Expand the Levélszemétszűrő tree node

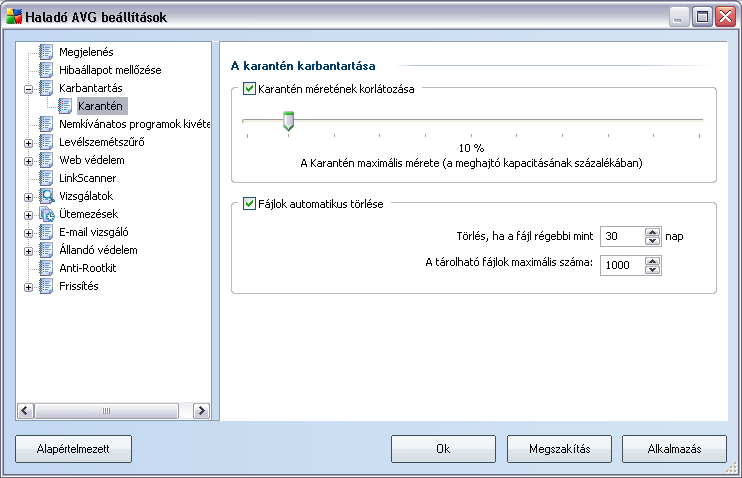point(28,143)
